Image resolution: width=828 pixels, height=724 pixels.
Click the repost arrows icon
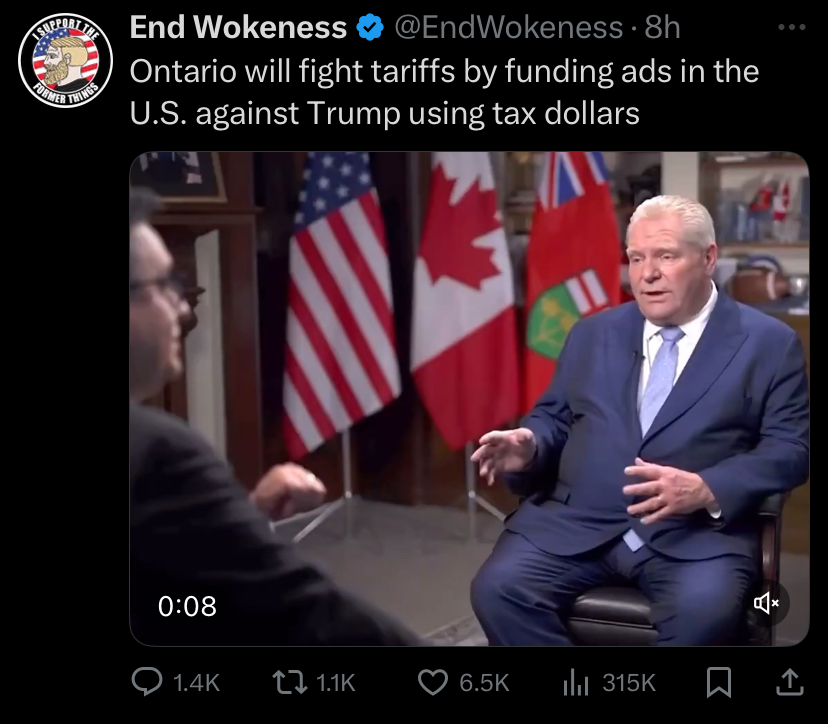pyautogui.click(x=289, y=682)
